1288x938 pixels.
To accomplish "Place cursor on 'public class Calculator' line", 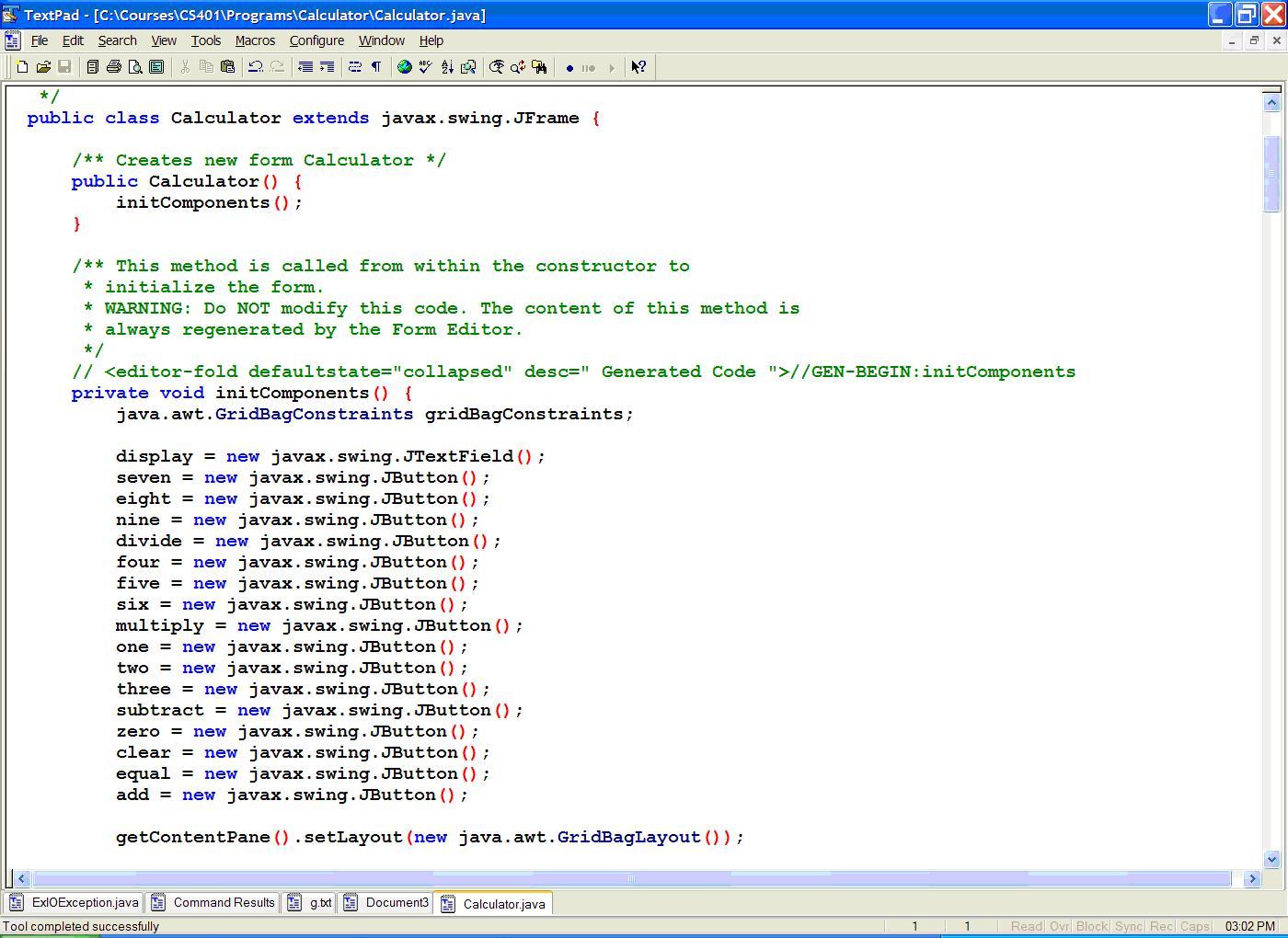I will pyautogui.click(x=314, y=118).
